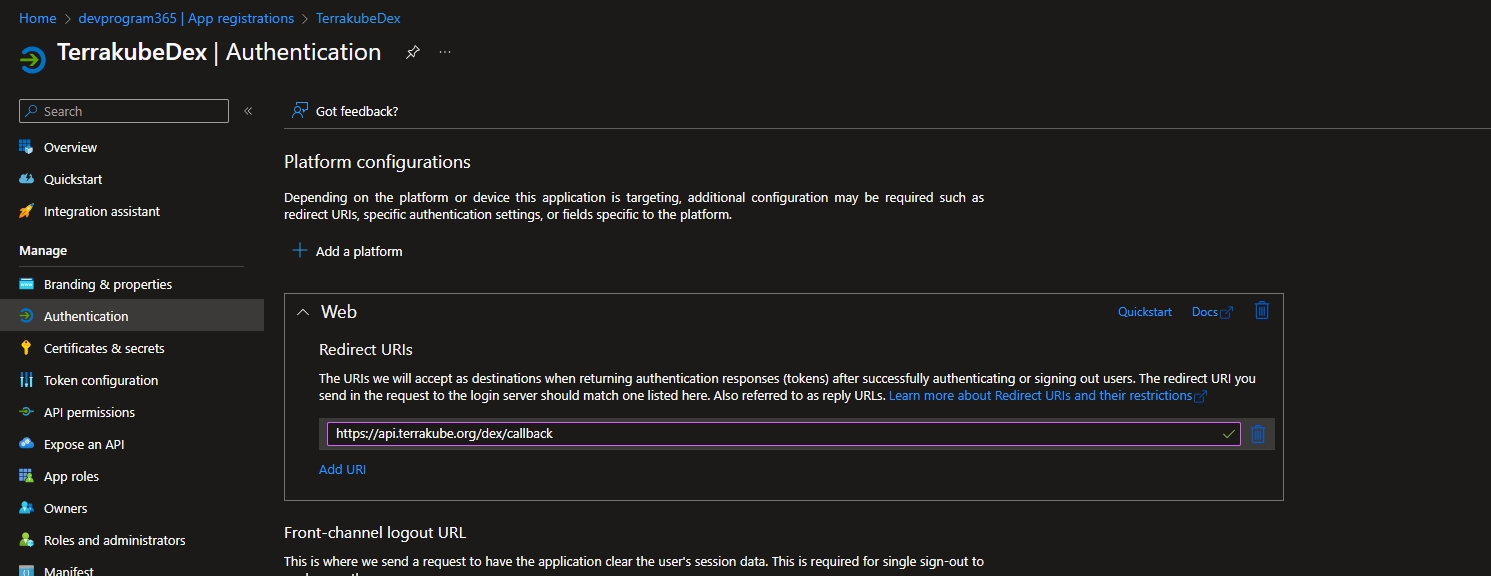Collapse the left sidebar menu
Image resolution: width=1491 pixels, height=576 pixels.
point(248,111)
